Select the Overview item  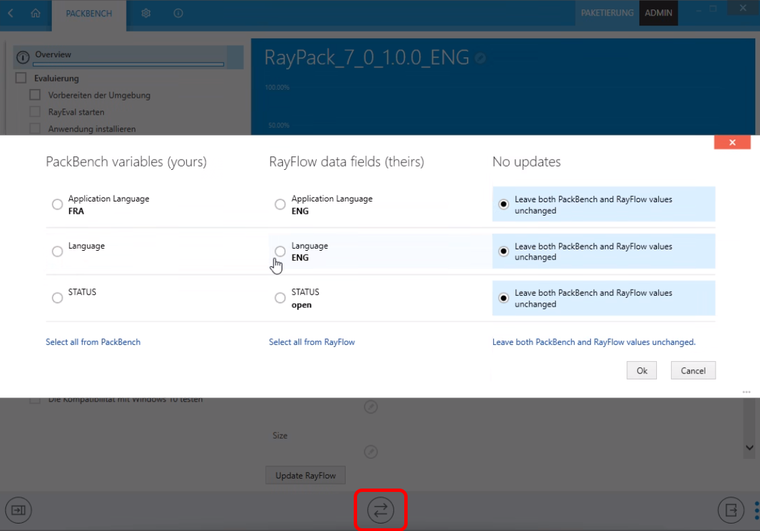point(128,57)
